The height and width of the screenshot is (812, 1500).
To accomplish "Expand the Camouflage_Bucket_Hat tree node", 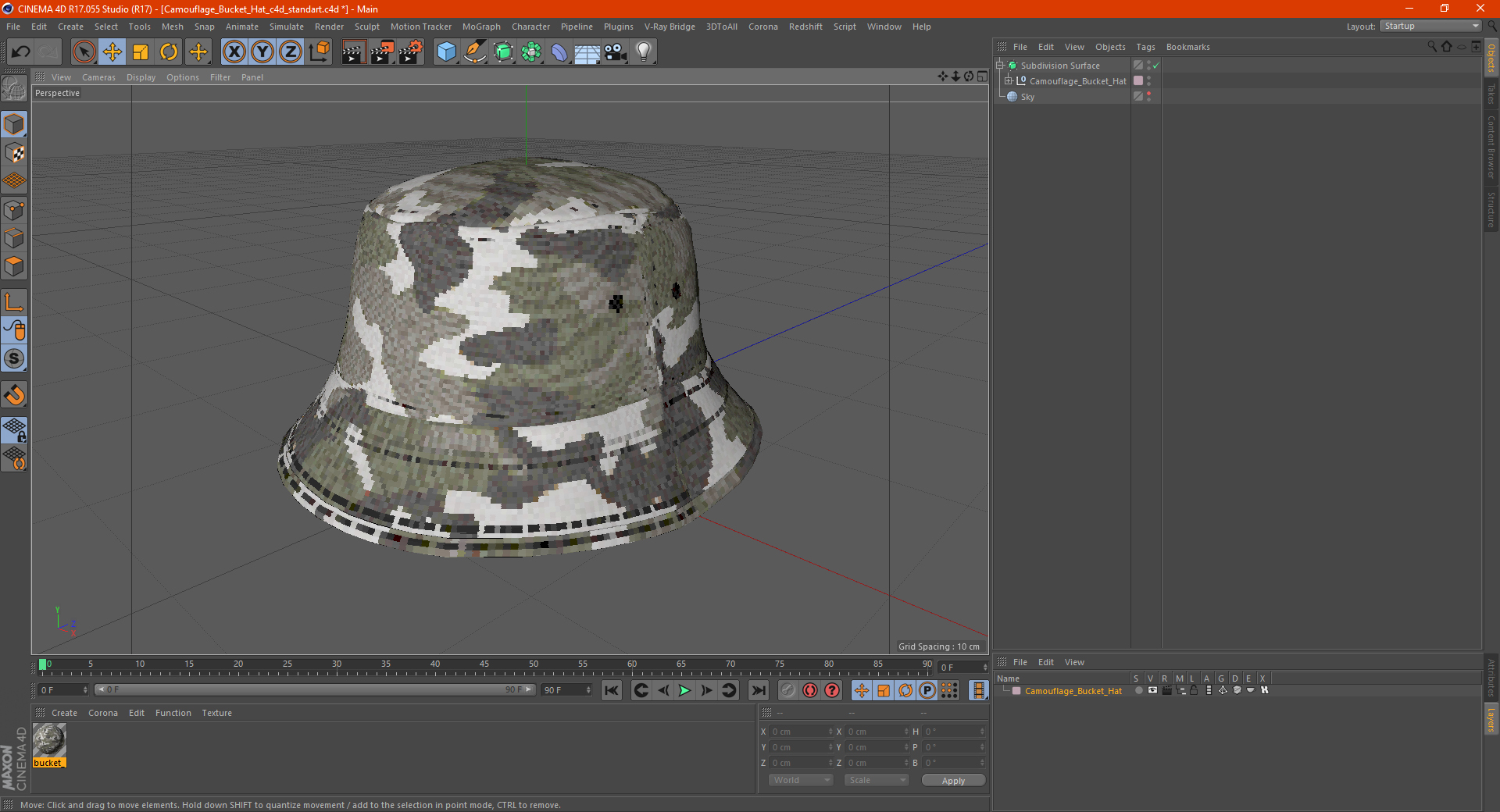I will [1008, 81].
